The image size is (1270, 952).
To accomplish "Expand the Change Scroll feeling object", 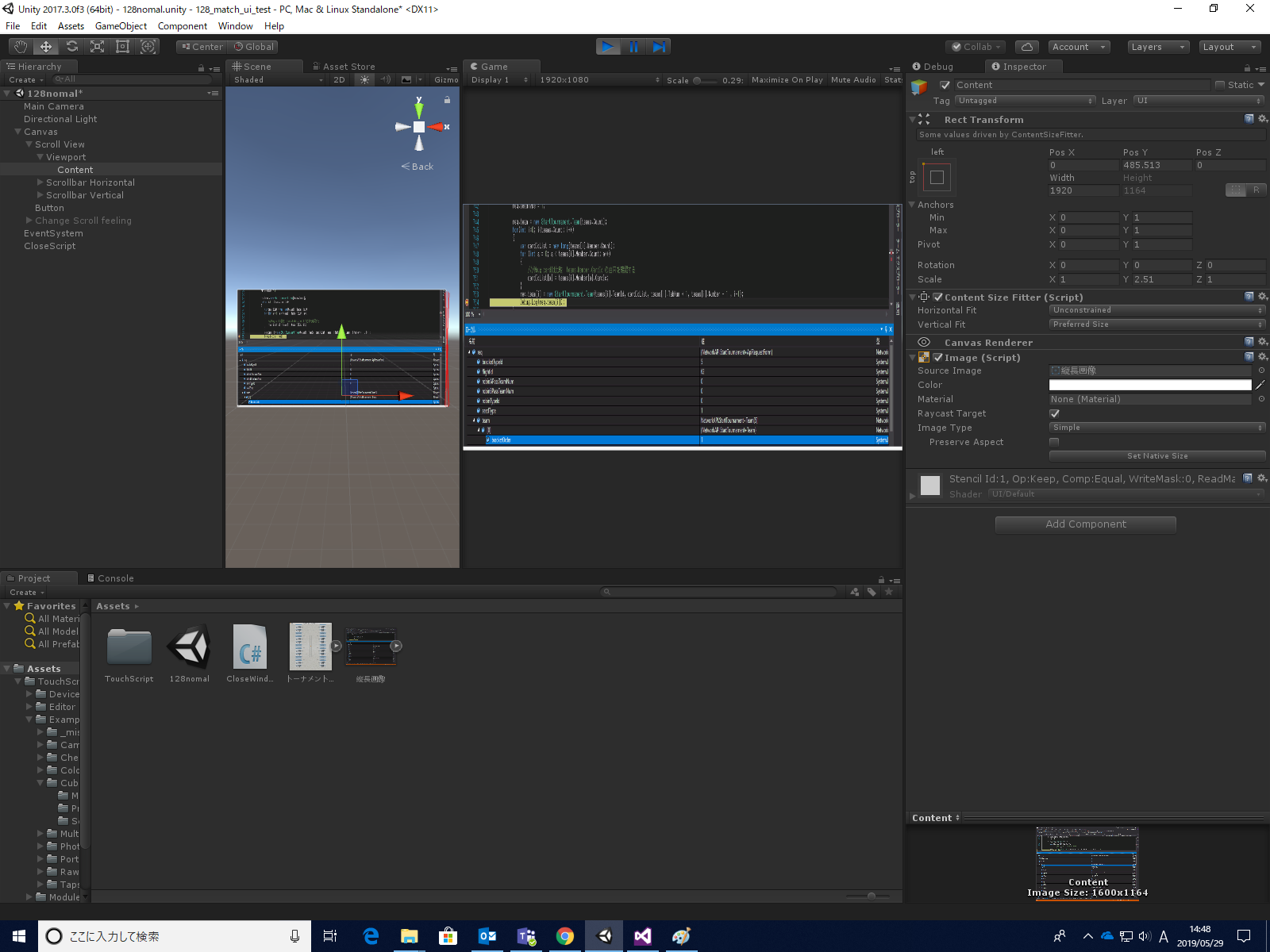I will coord(29,221).
